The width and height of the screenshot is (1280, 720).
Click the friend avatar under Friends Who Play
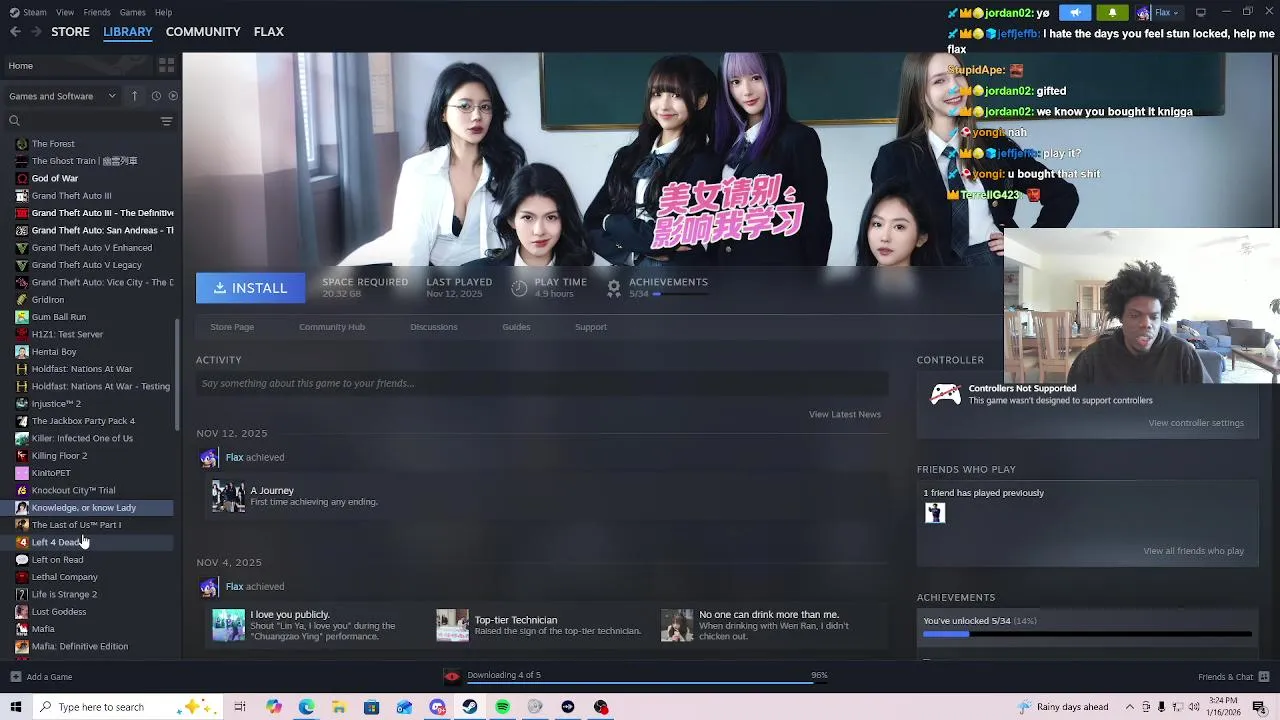tap(935, 513)
